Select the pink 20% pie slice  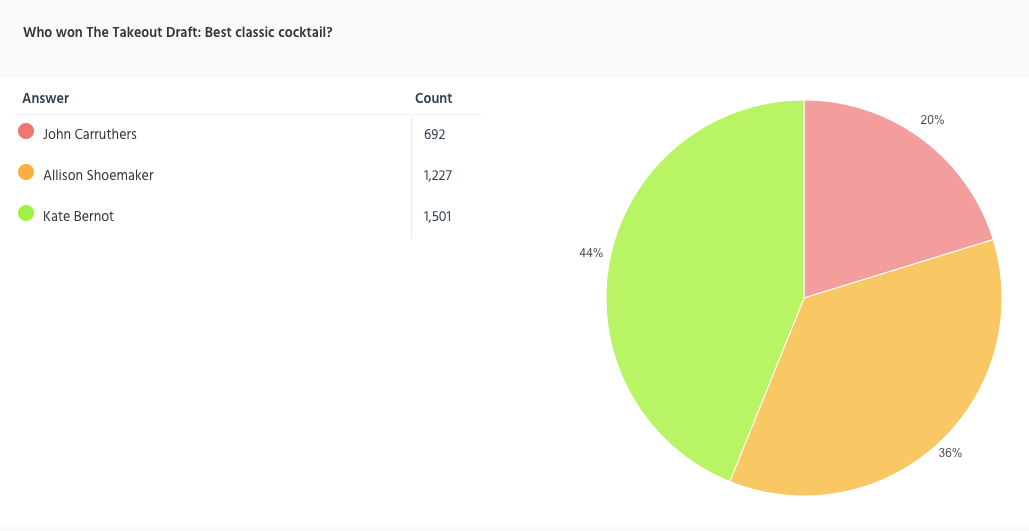point(880,190)
